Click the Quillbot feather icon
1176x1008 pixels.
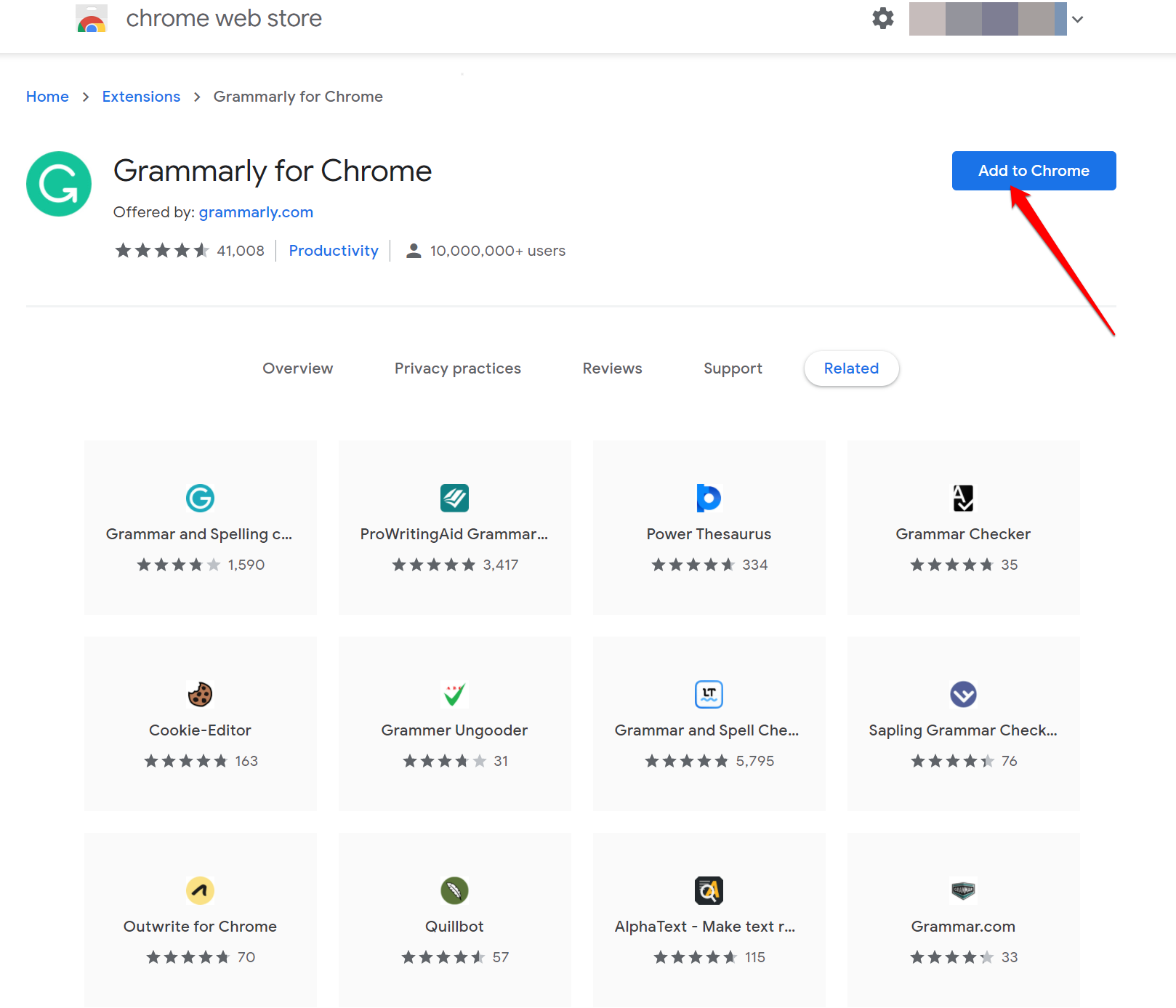454,890
